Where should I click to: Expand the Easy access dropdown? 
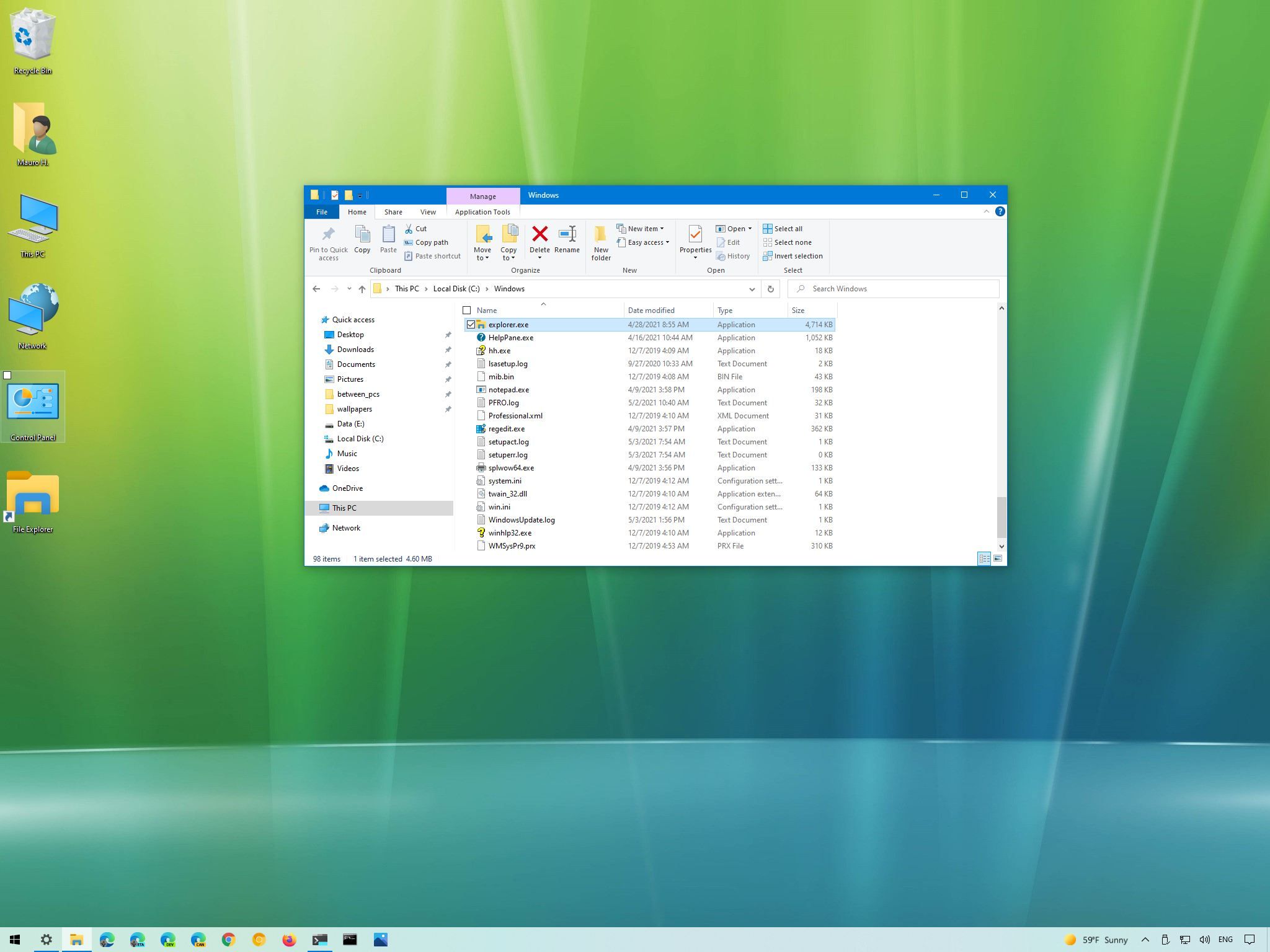coord(667,242)
